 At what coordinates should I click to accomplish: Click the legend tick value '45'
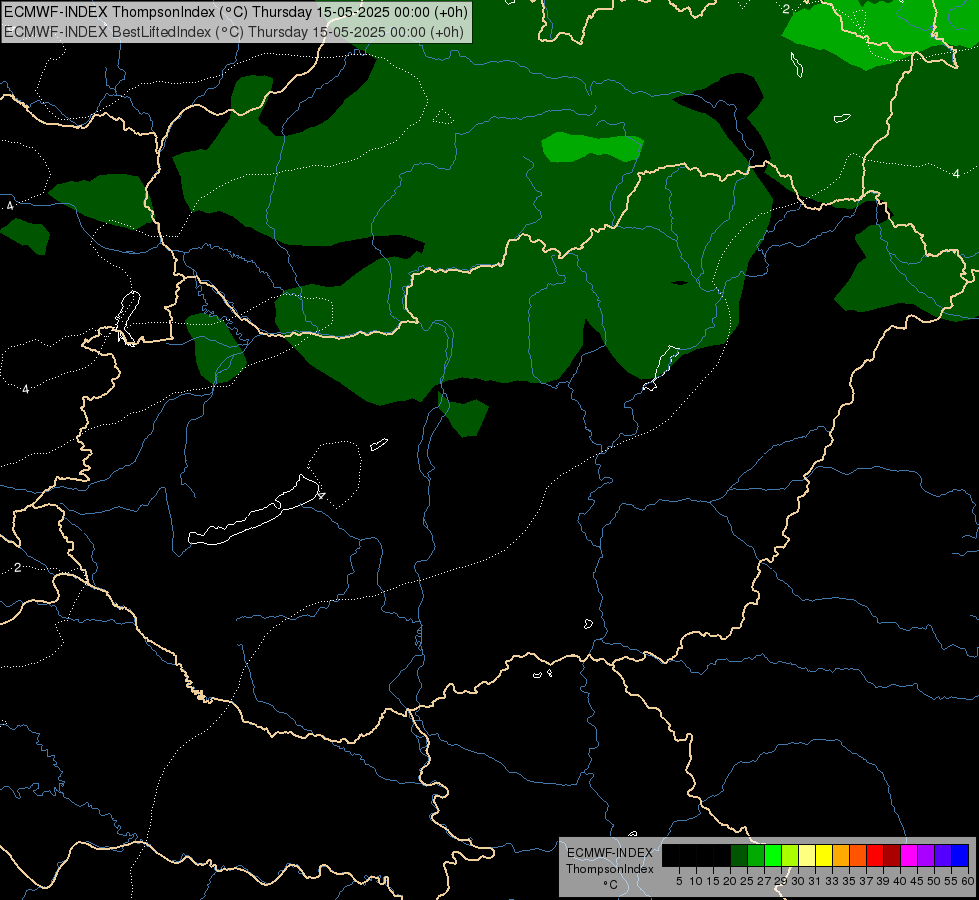(x=917, y=881)
